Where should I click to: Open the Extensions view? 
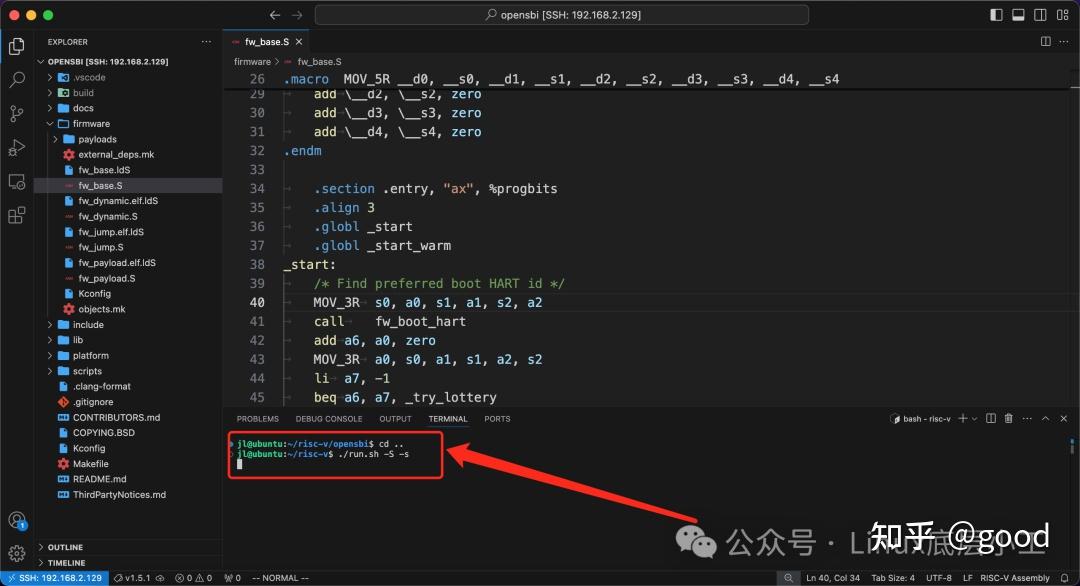click(x=16, y=216)
